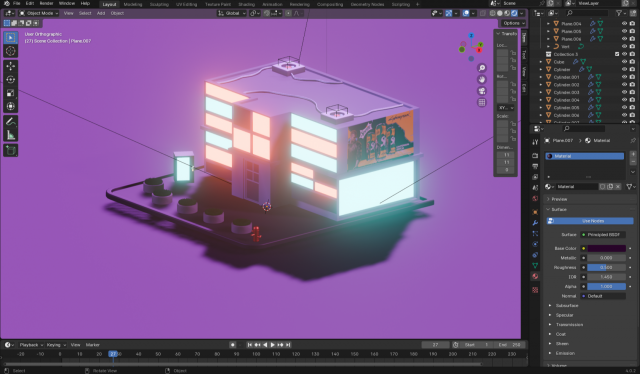Open the Texture properties tab

(535, 290)
